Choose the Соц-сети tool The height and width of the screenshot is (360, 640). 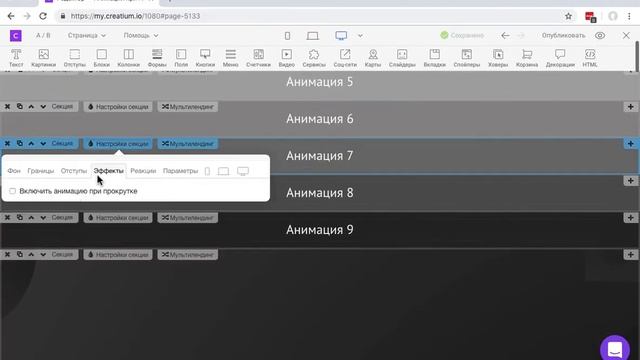click(x=345, y=58)
